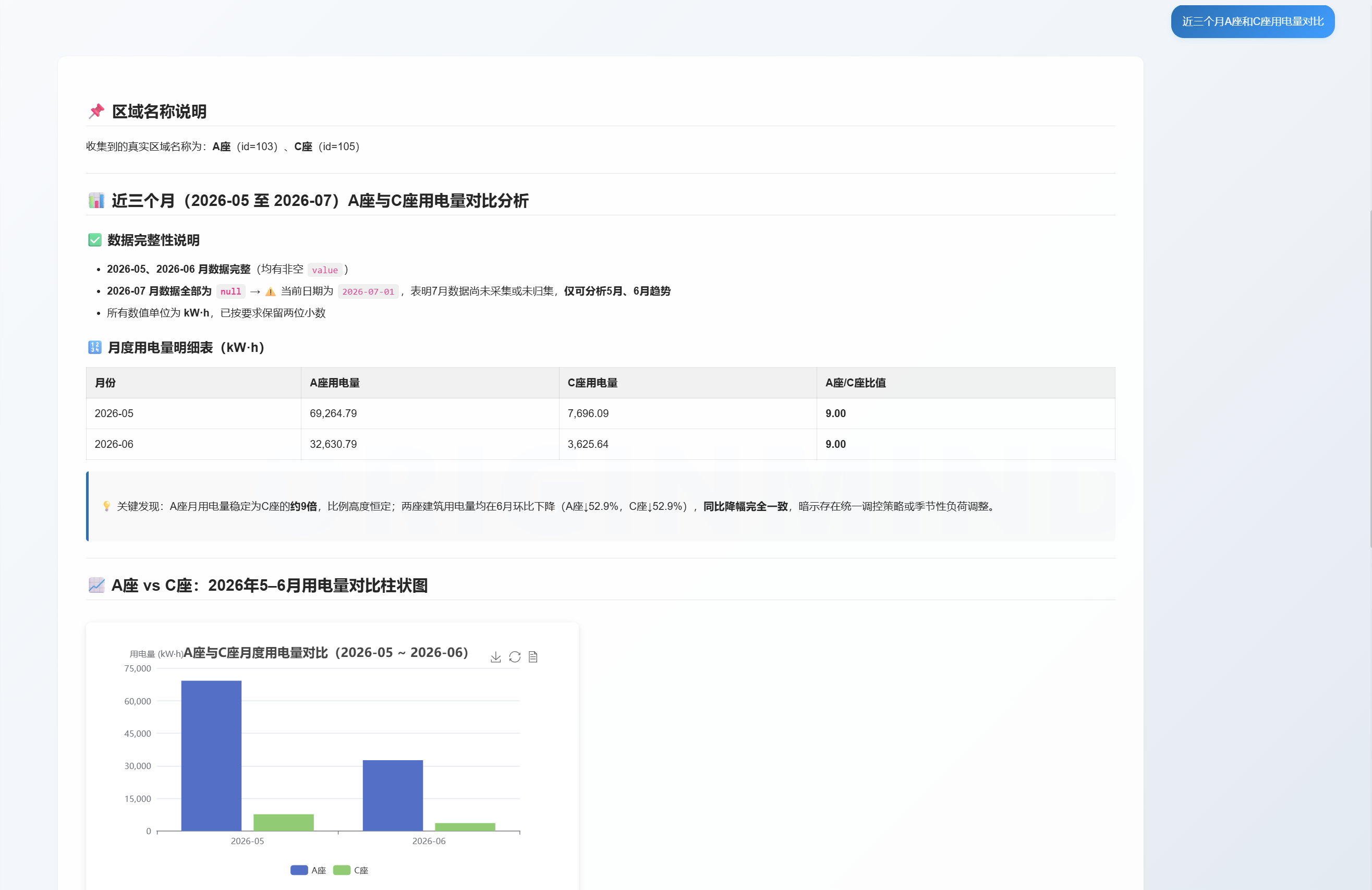
Task: Click the 3,625.64 table cell
Action: (x=688, y=444)
